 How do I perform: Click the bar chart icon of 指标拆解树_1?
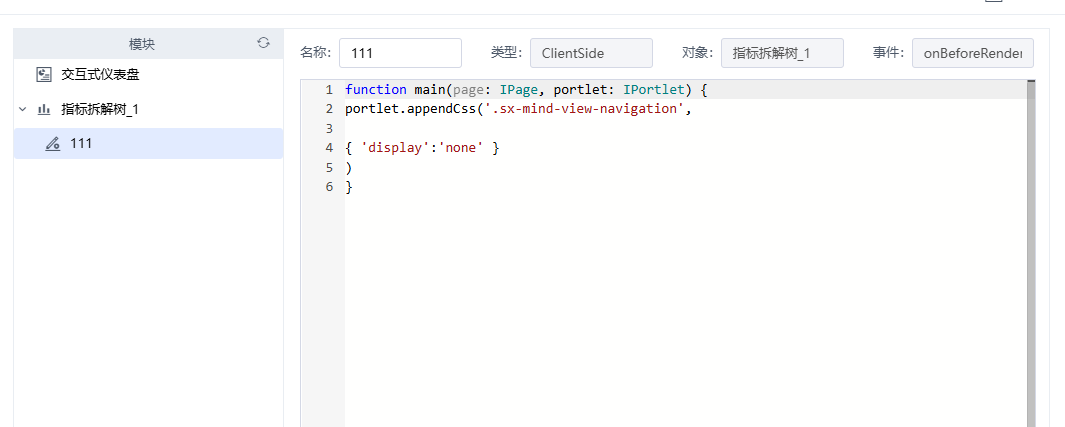44,109
